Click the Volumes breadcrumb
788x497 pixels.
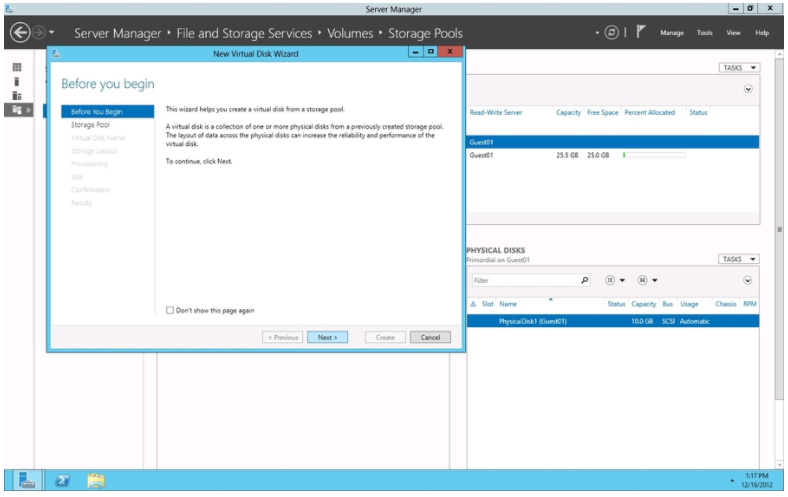tap(350, 33)
